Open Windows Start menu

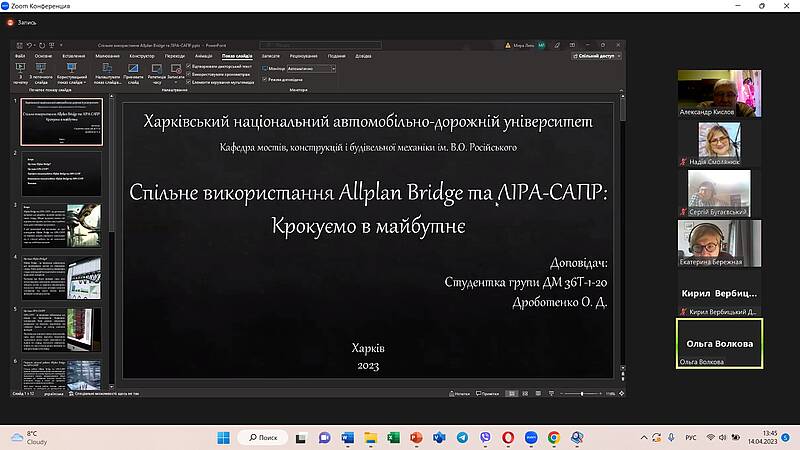point(223,438)
